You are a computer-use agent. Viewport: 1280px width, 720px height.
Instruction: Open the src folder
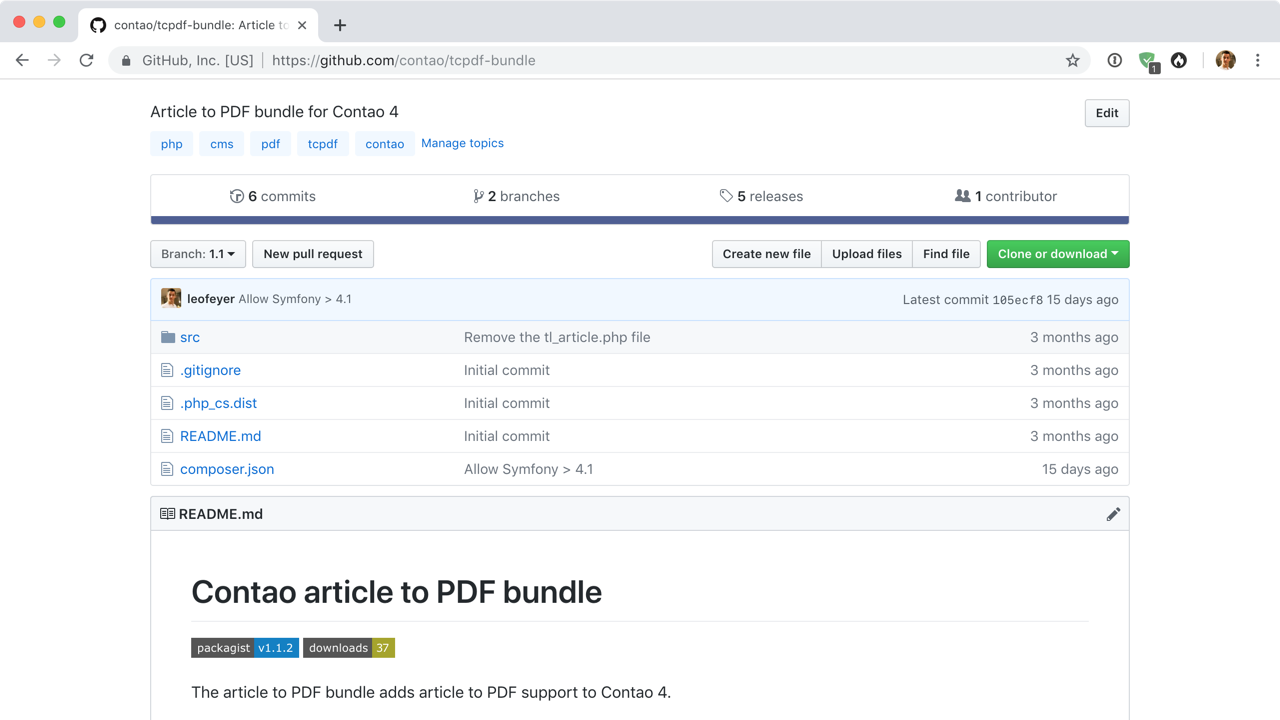click(x=190, y=337)
